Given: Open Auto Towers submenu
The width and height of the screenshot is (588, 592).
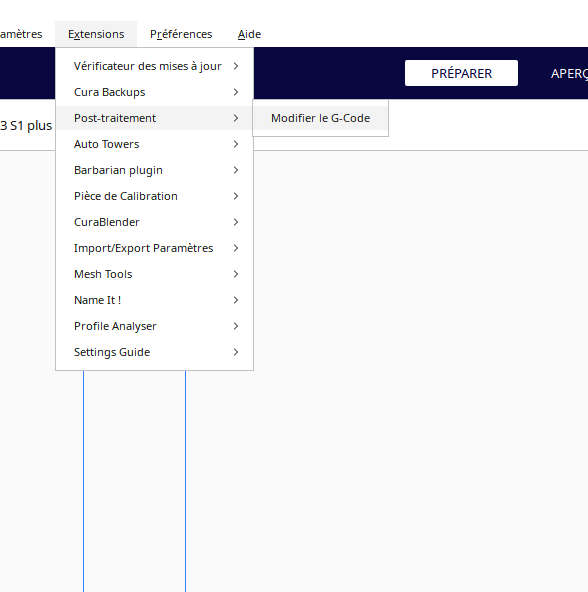Looking at the screenshot, I should 154,144.
